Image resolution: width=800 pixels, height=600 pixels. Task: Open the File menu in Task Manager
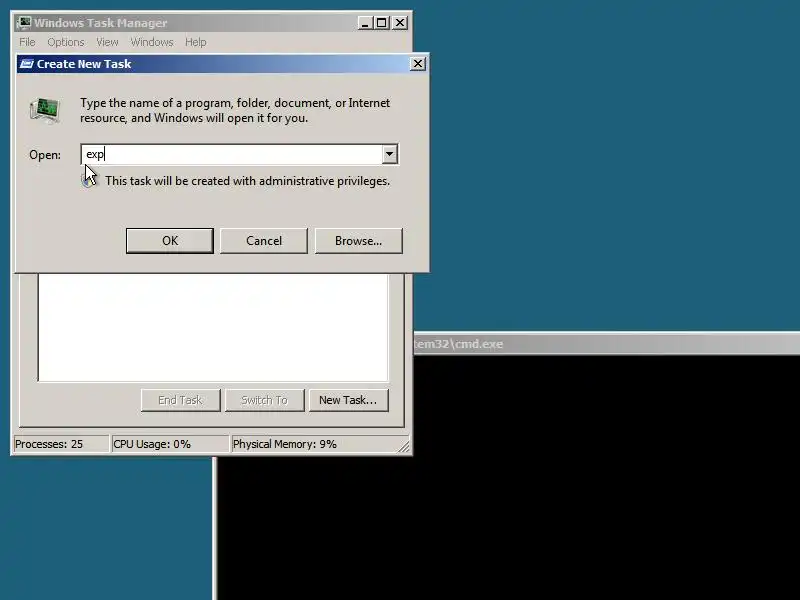[x=27, y=42]
